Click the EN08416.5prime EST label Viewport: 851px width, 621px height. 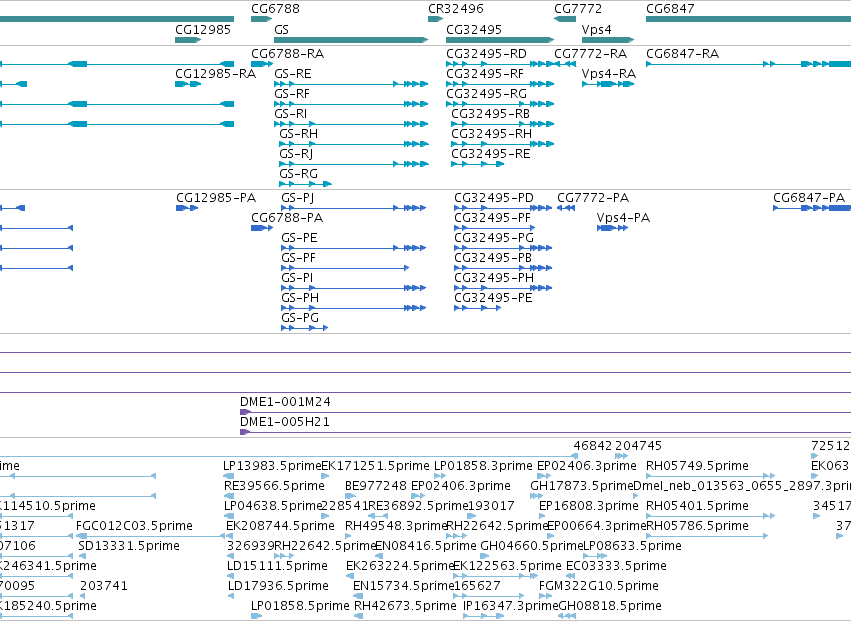pos(426,546)
